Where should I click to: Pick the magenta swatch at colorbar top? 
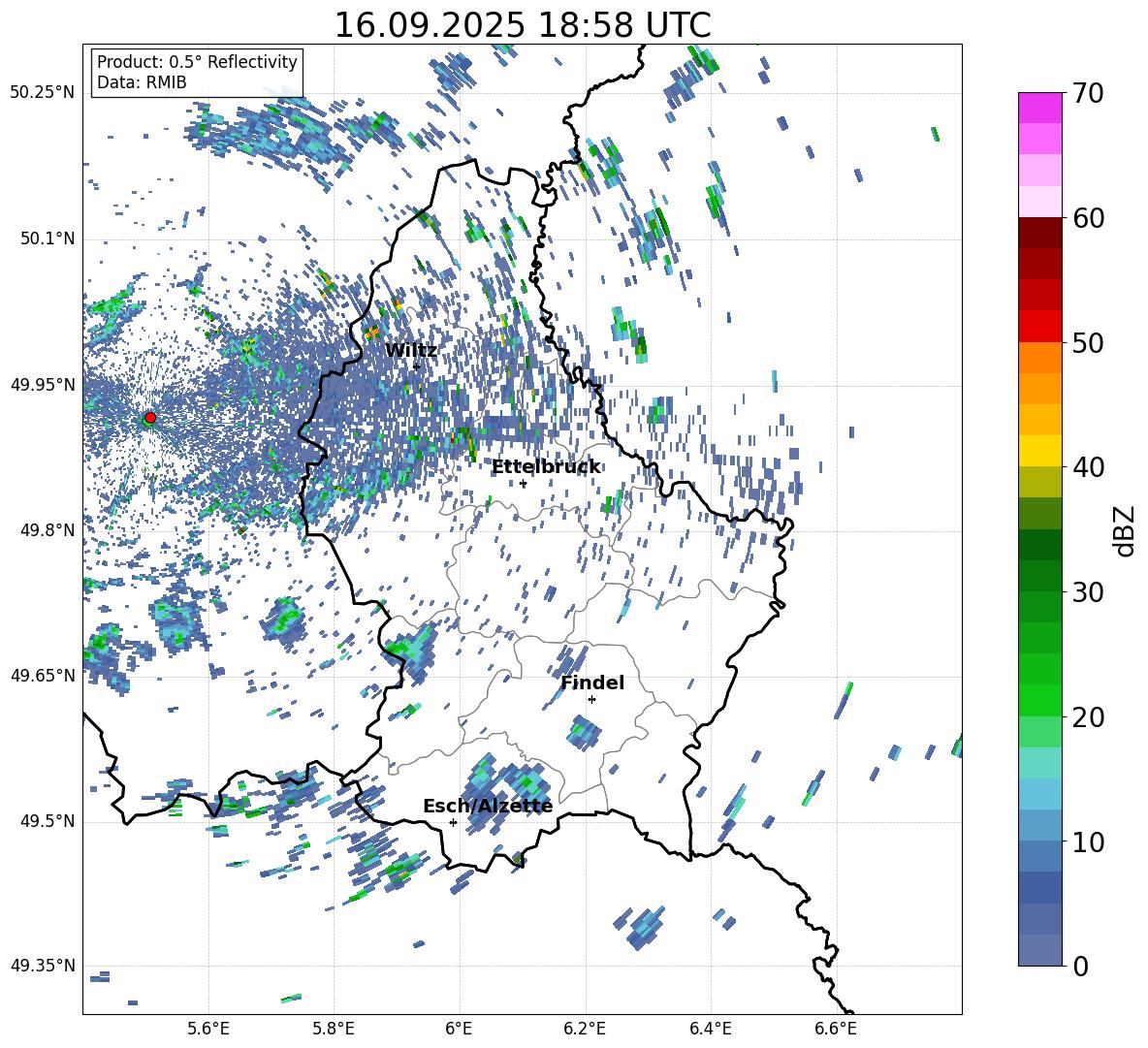[x=1039, y=108]
